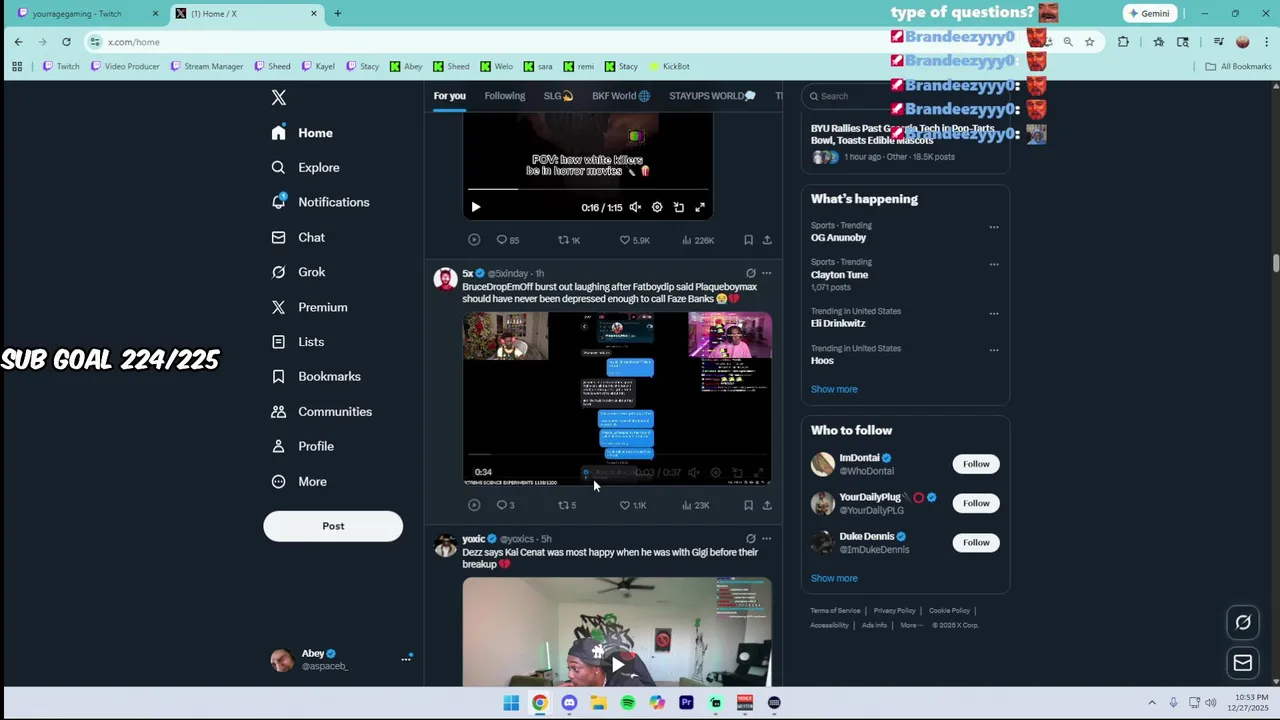1280x720 pixels.
Task: Enter fullscreen on horror movies video
Action: 700,207
